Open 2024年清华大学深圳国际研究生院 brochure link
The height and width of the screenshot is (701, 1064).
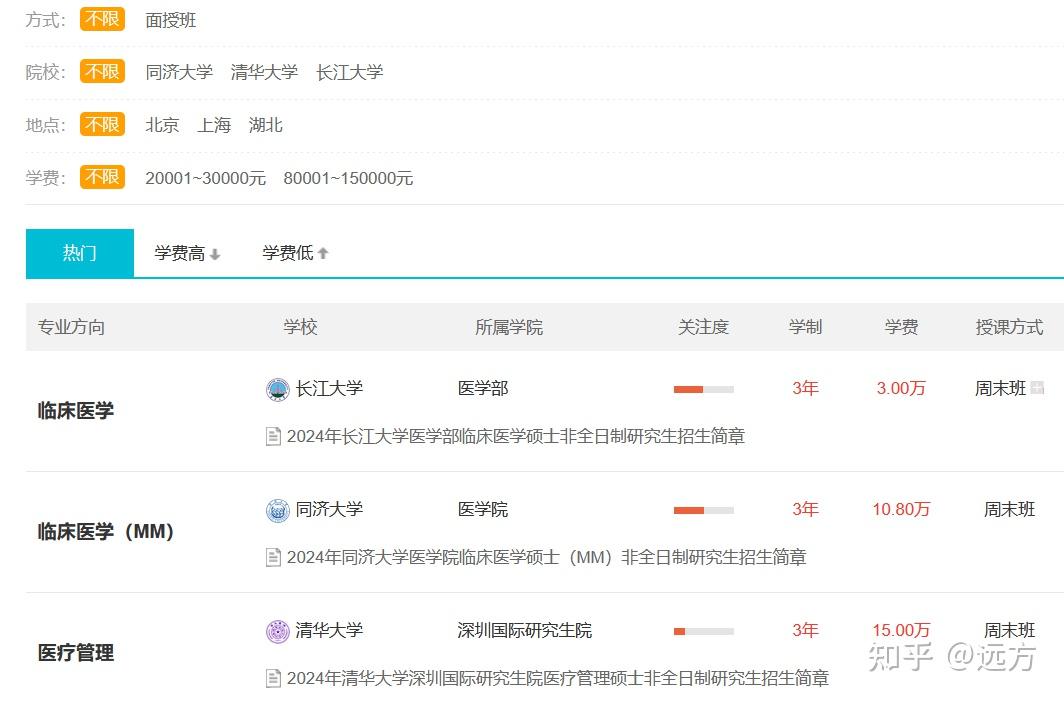click(x=558, y=678)
